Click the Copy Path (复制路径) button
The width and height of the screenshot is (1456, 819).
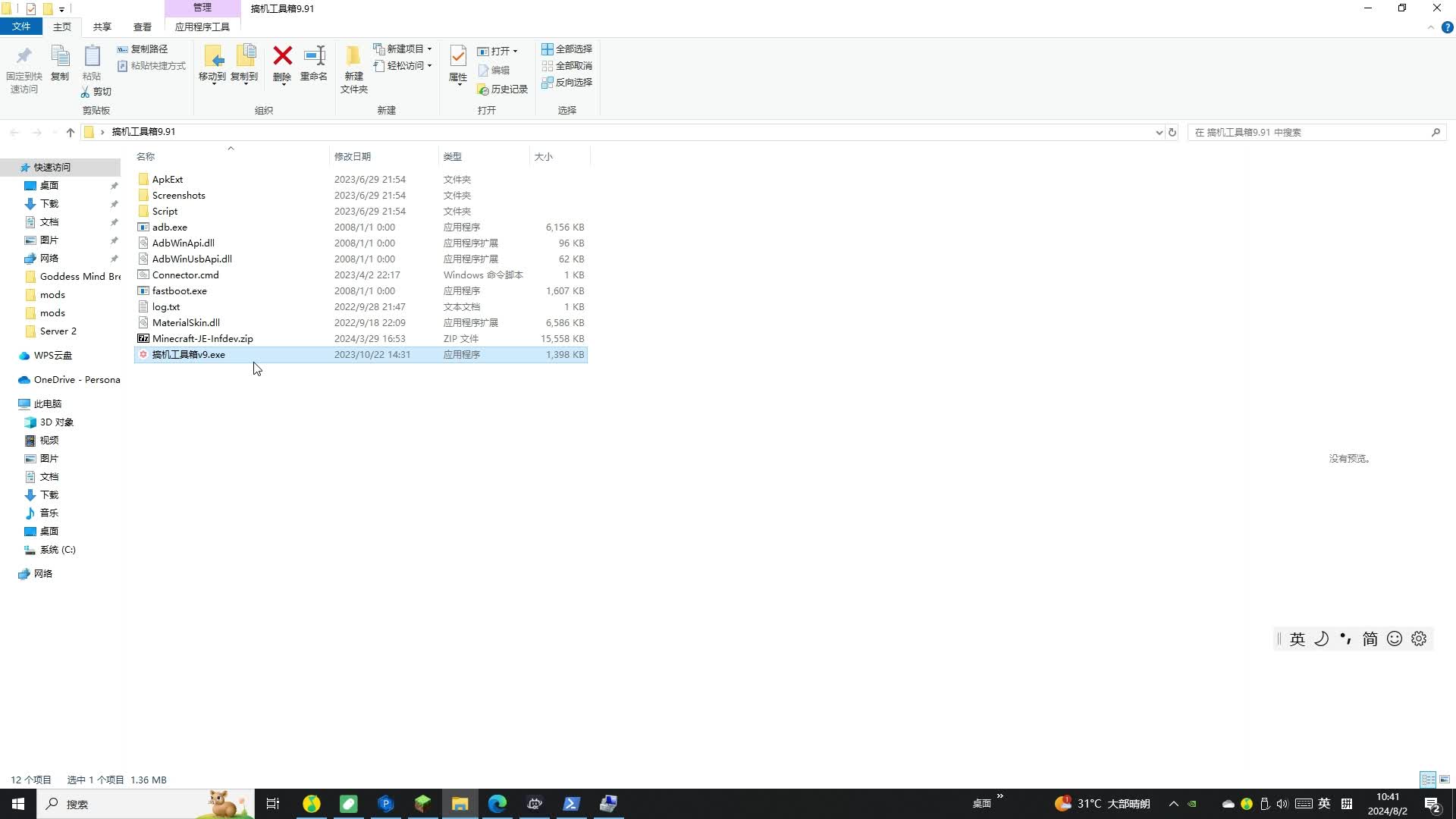143,49
